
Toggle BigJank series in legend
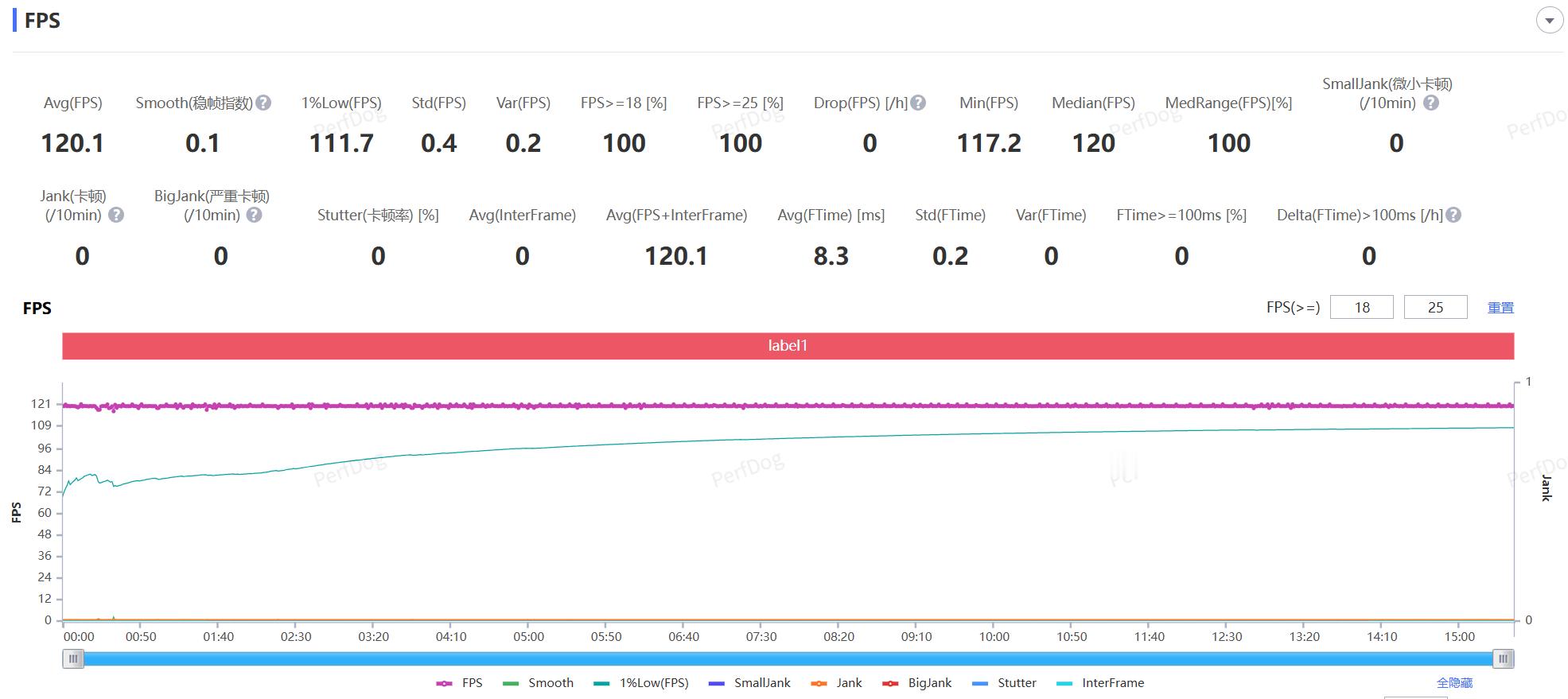pyautogui.click(x=917, y=683)
